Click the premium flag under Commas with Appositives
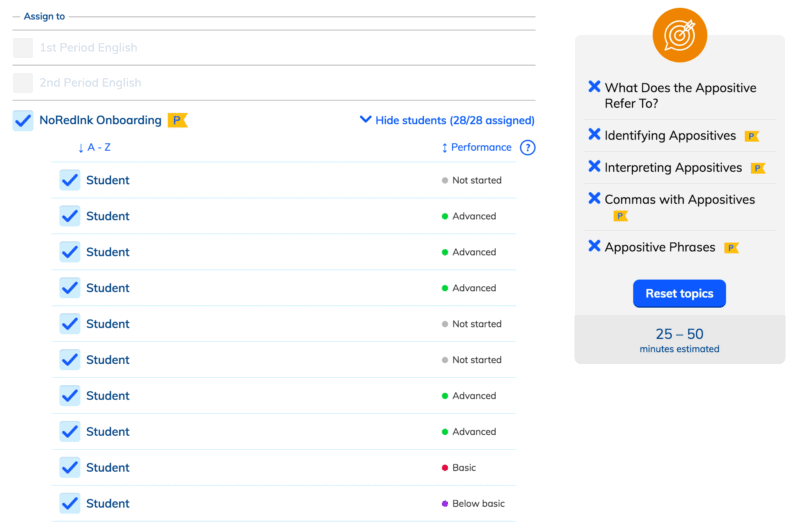This screenshot has height=524, width=801. 620,216
